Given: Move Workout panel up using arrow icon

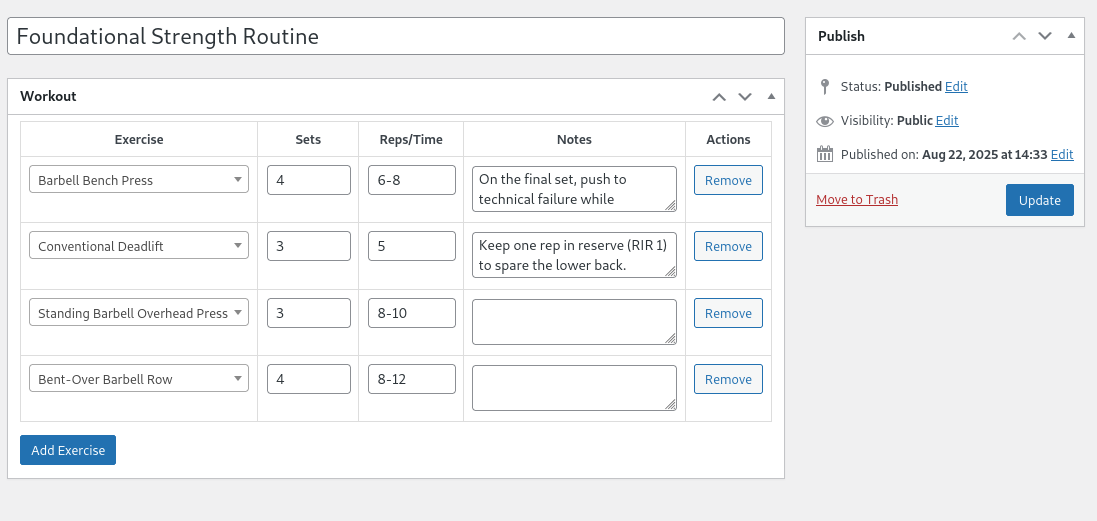Looking at the screenshot, I should tap(718, 97).
